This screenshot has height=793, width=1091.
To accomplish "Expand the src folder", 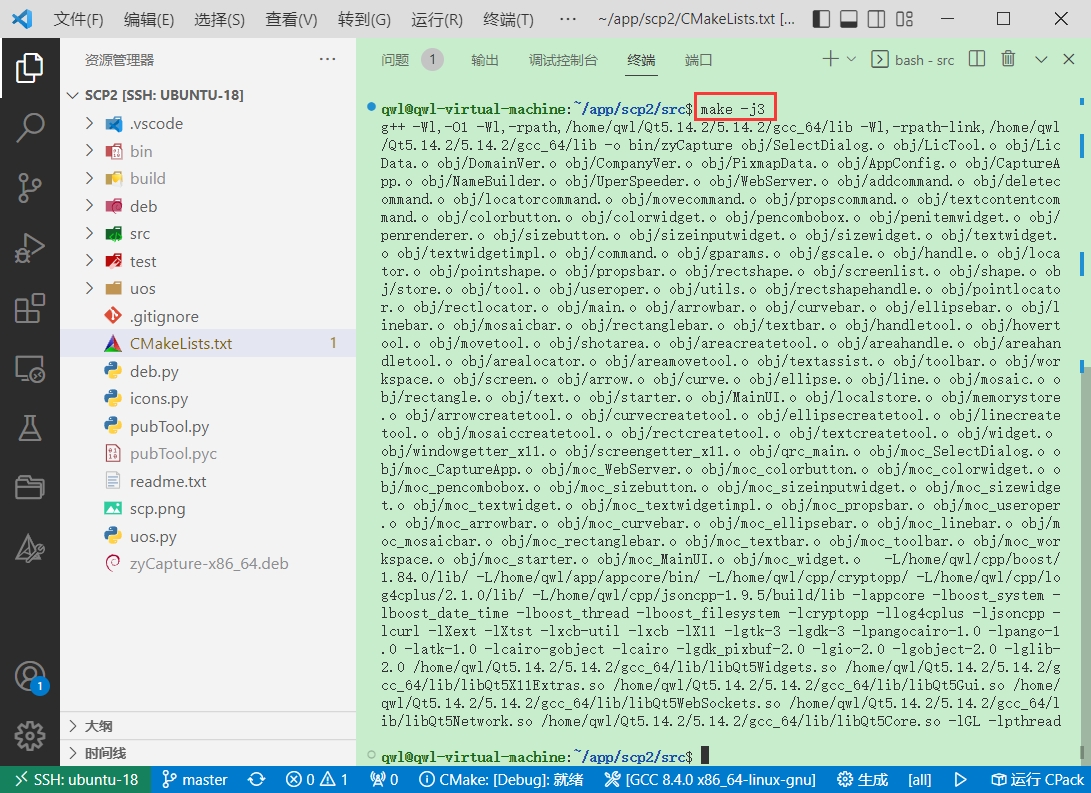I will point(140,233).
